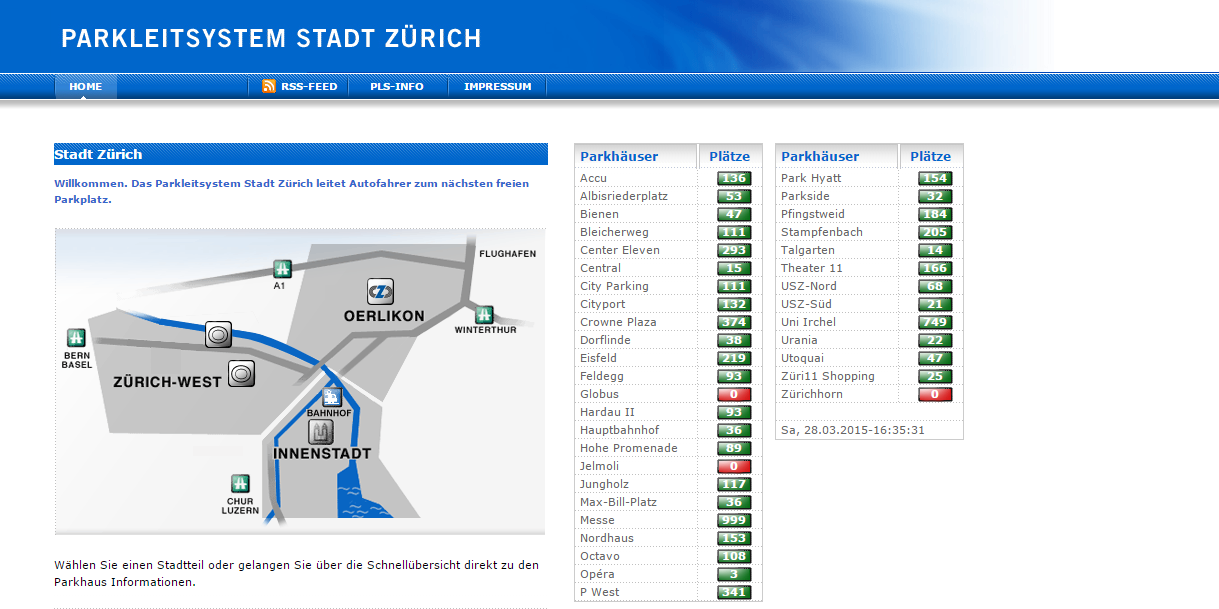
Task: Click the Zürichhorn red zero badge
Action: tap(935, 394)
